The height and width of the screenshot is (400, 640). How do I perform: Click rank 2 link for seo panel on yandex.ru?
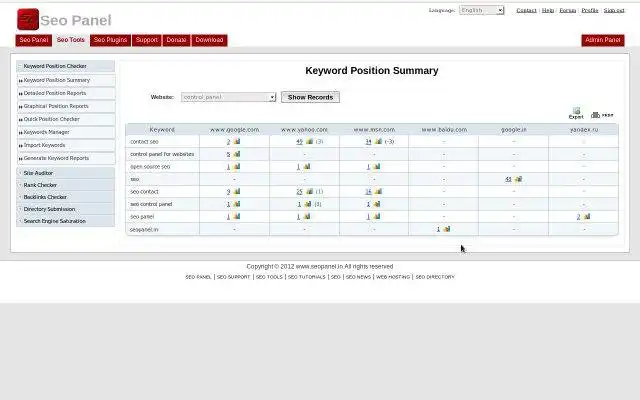coord(578,217)
